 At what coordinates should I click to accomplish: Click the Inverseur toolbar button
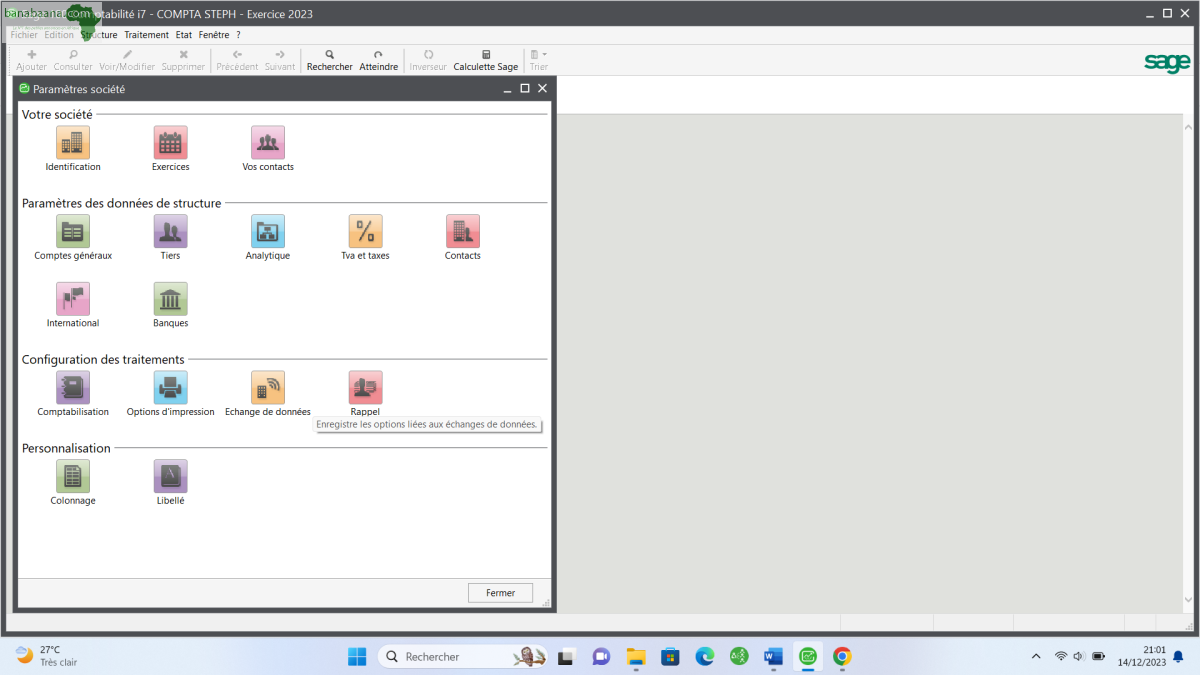click(x=428, y=60)
